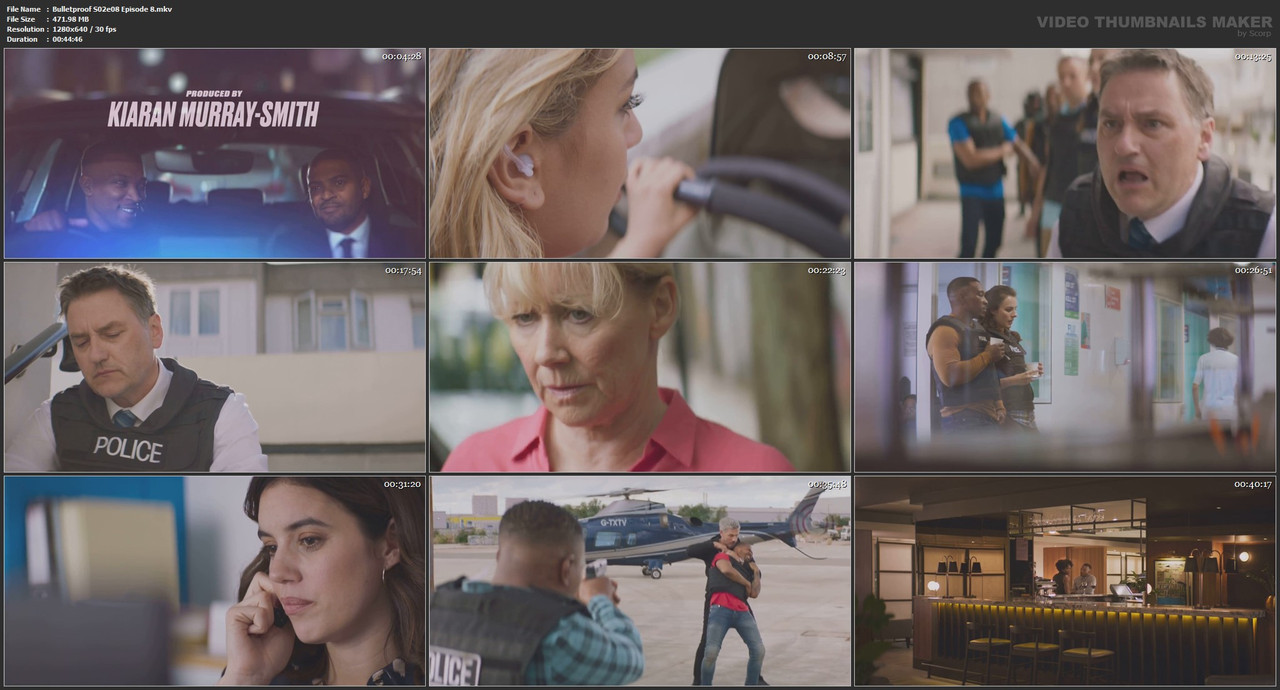Image resolution: width=1280 pixels, height=690 pixels.
Task: Open the thumbnail stamped 00:17:54
Action: point(215,367)
